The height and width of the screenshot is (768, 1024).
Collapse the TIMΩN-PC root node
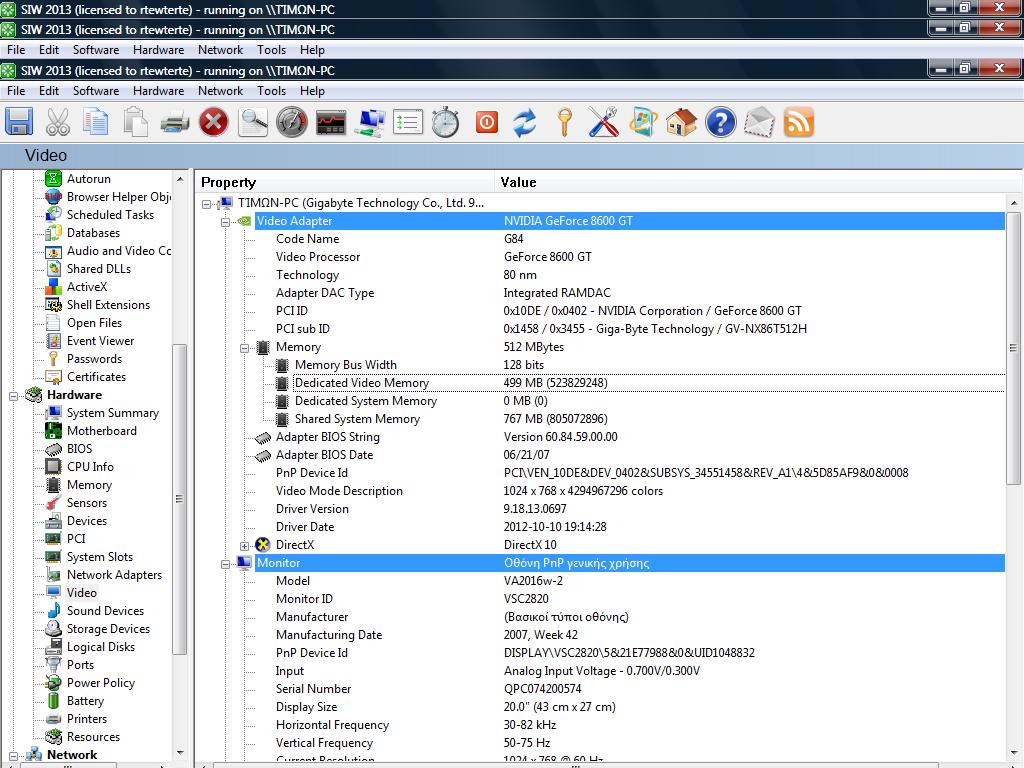point(206,204)
